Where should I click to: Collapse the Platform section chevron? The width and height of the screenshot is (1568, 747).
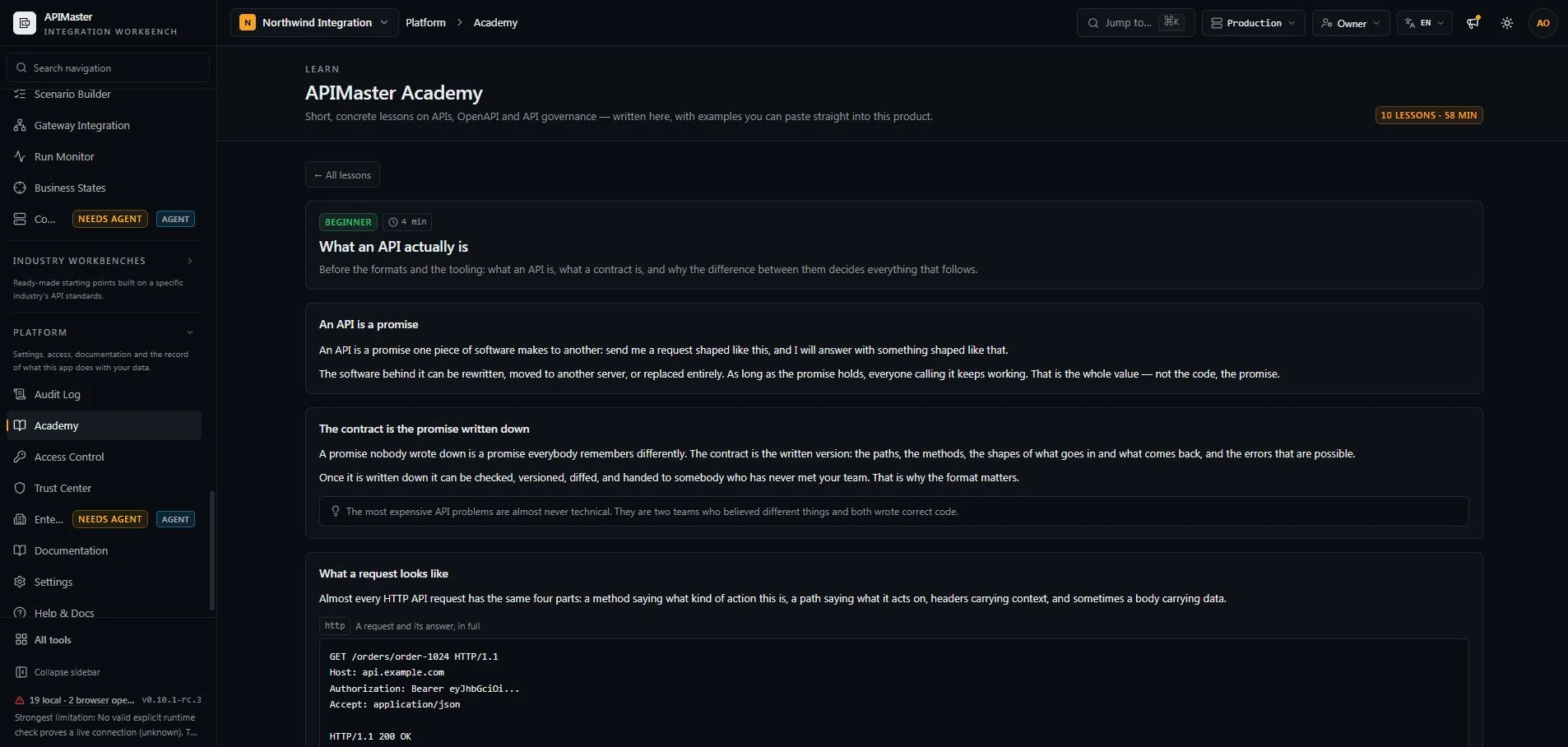click(x=190, y=332)
